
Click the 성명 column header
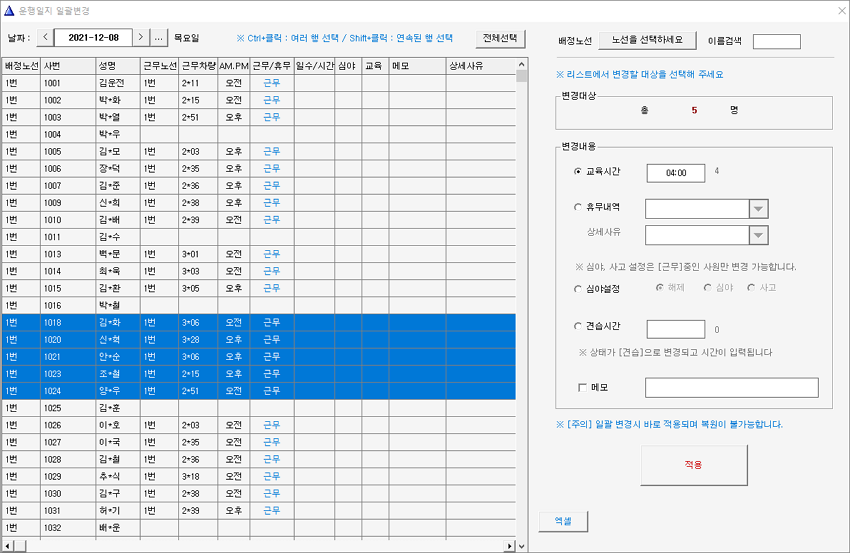coord(118,66)
